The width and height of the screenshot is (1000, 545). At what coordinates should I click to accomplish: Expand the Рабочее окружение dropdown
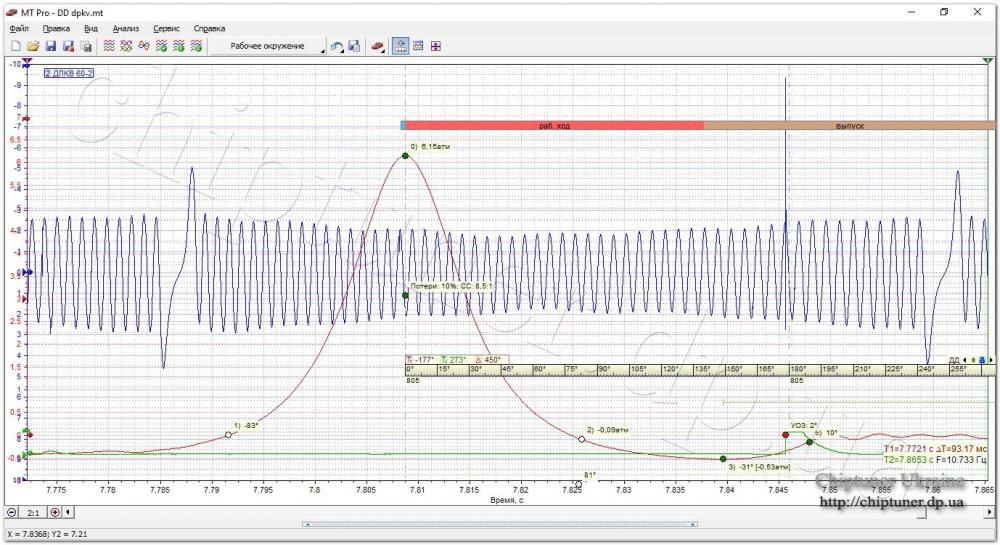323,50
